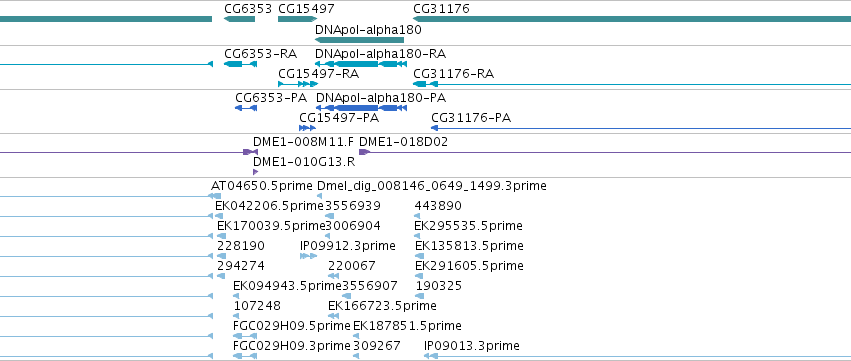Select the FGC029H09.3prime EST glyph
The image size is (851, 361).
coord(245,356)
